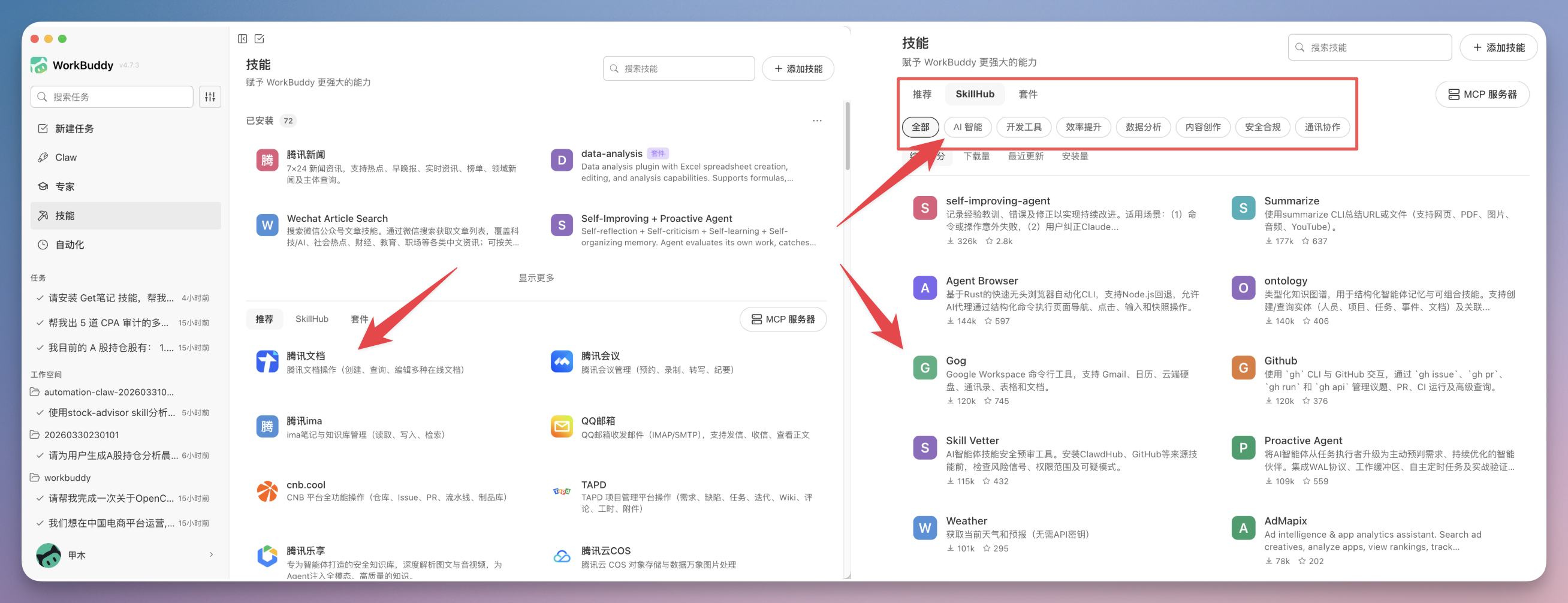Click the left panel vertical scrollbar
This screenshot has height=603, width=1568.
click(x=848, y=135)
